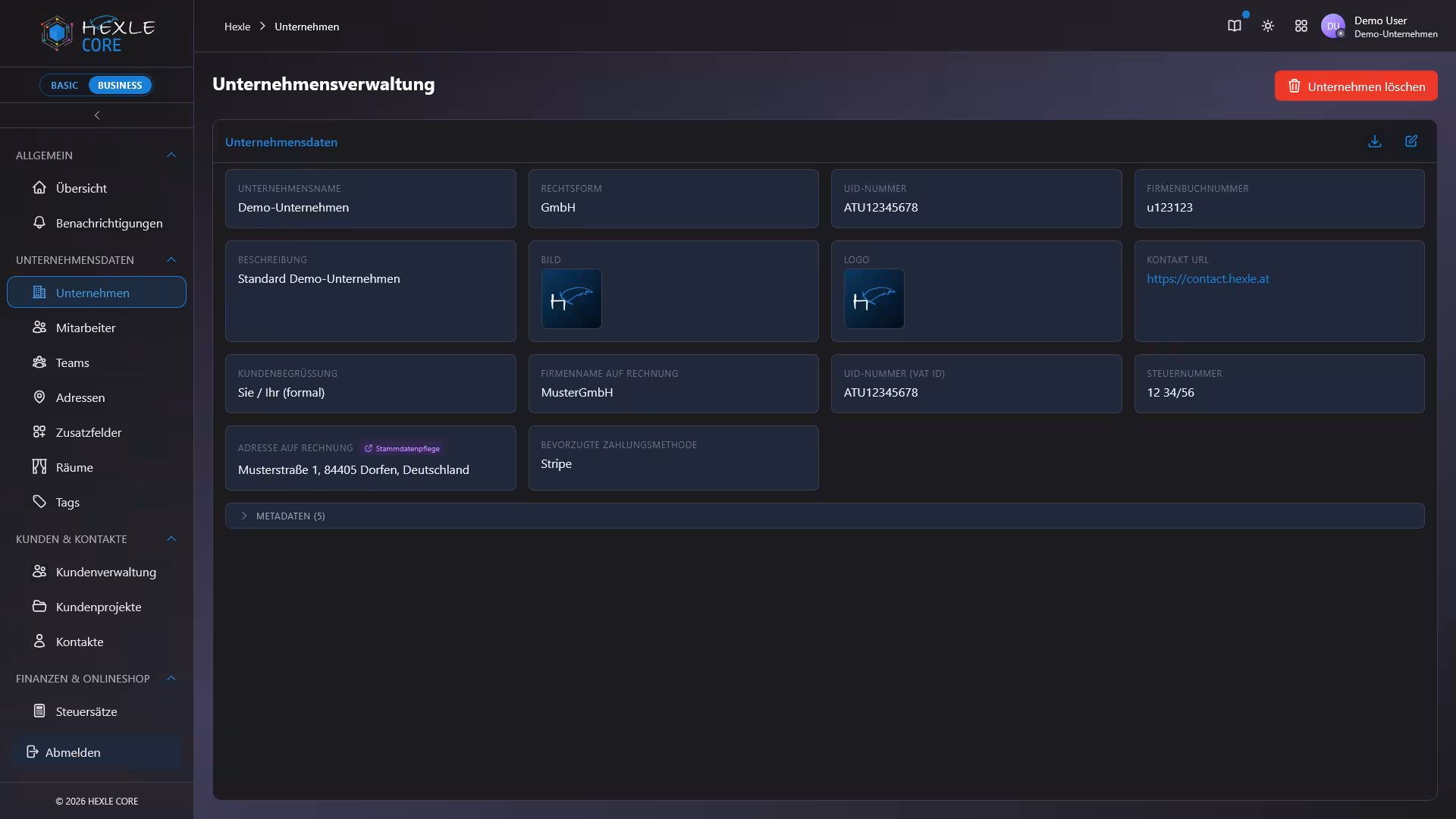Open the BILD thumbnail image
The image size is (1456, 819).
(x=571, y=299)
